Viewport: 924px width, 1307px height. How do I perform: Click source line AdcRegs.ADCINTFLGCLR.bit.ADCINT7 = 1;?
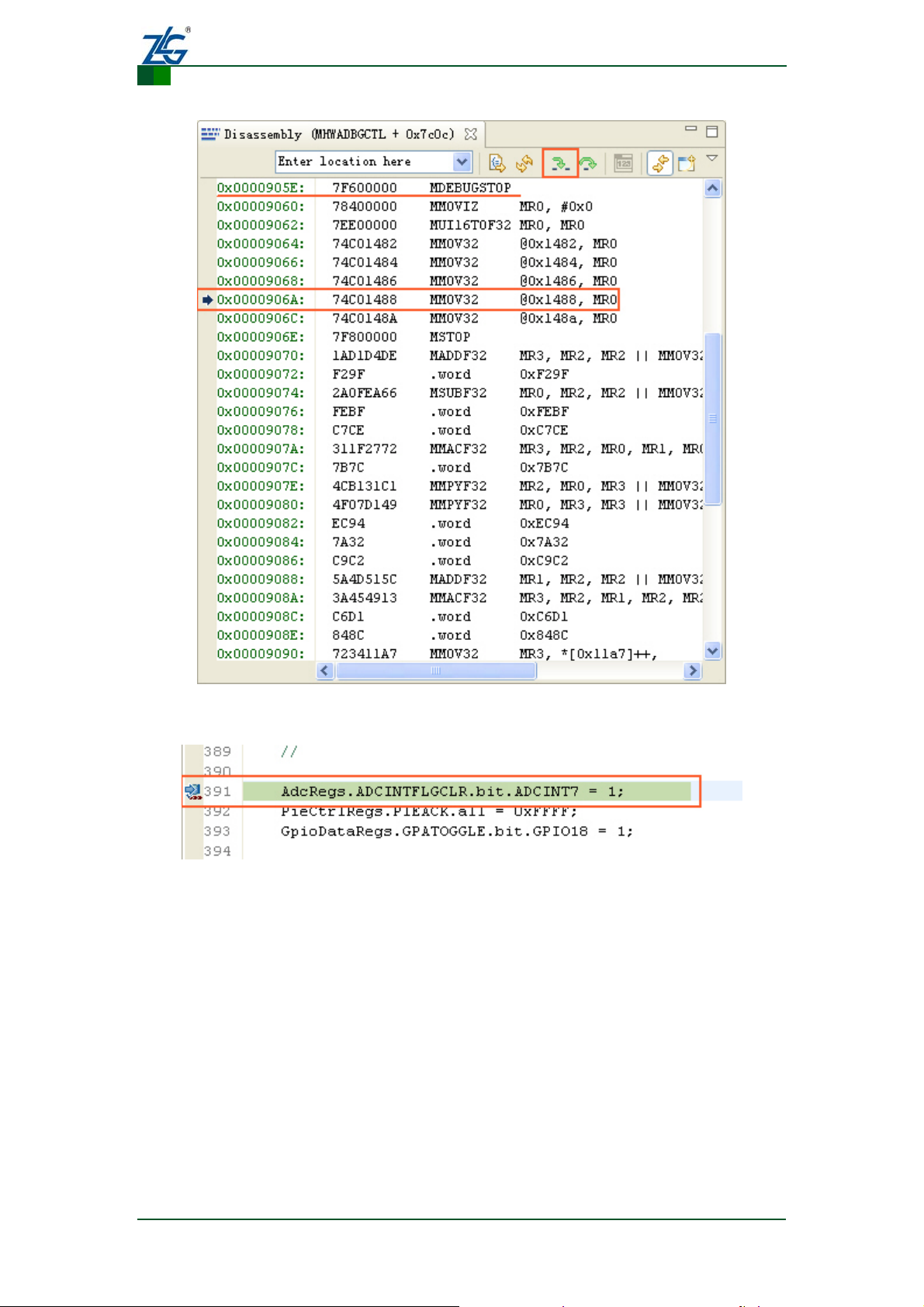point(452,791)
